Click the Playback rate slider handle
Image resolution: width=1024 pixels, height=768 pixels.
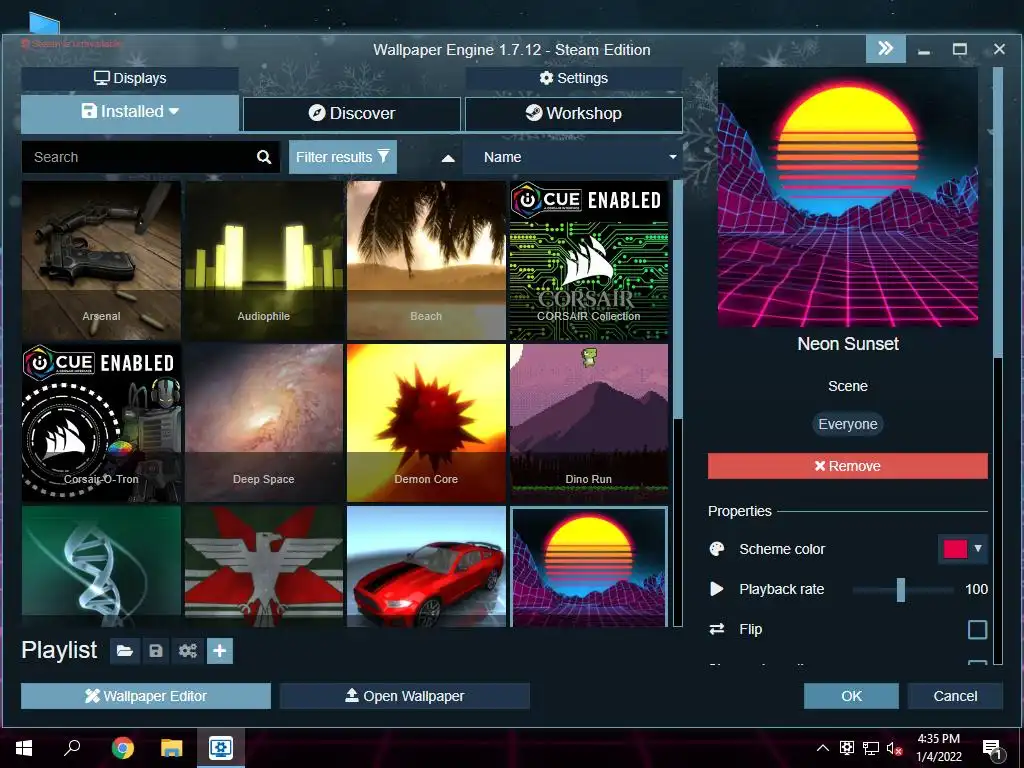901,590
